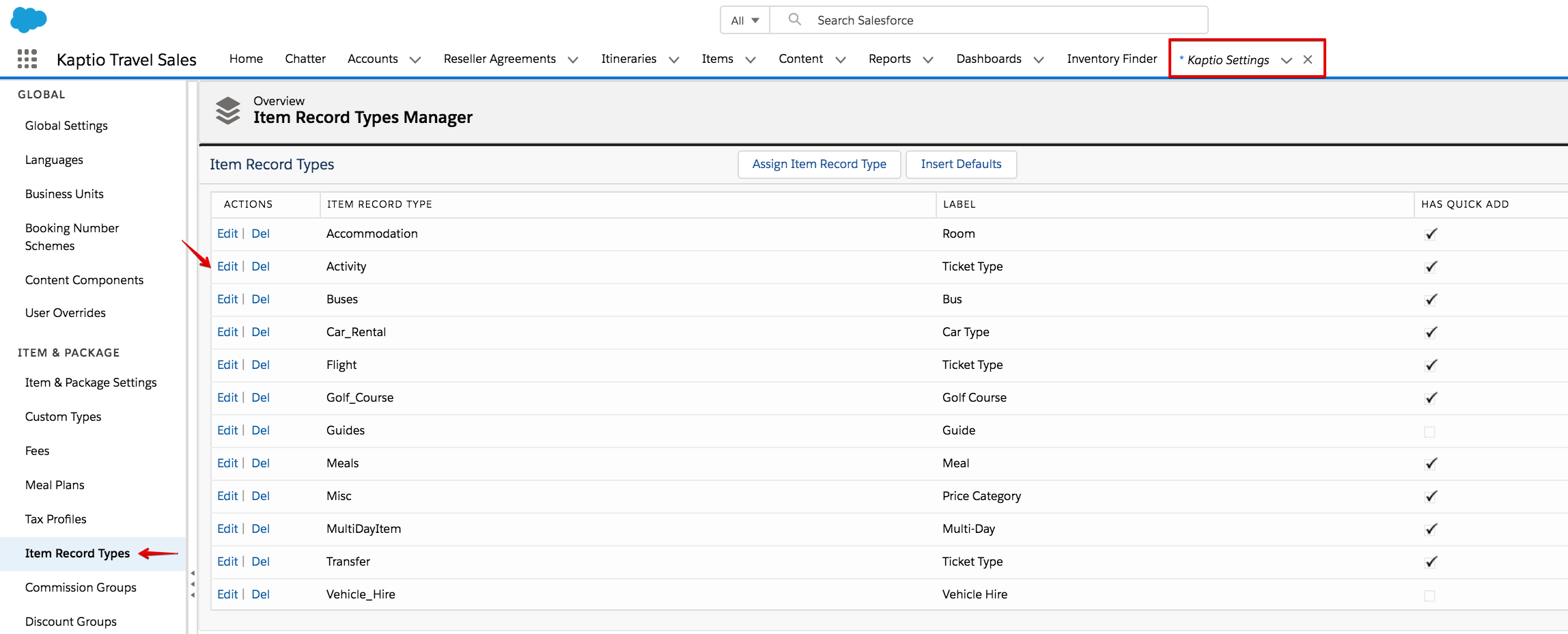The height and width of the screenshot is (634, 1568).
Task: Open Commission Groups in sidebar
Action: tap(81, 588)
